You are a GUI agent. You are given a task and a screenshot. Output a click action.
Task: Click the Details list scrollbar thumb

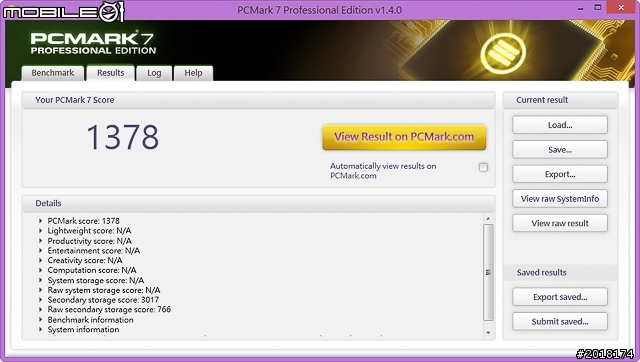[x=488, y=272]
